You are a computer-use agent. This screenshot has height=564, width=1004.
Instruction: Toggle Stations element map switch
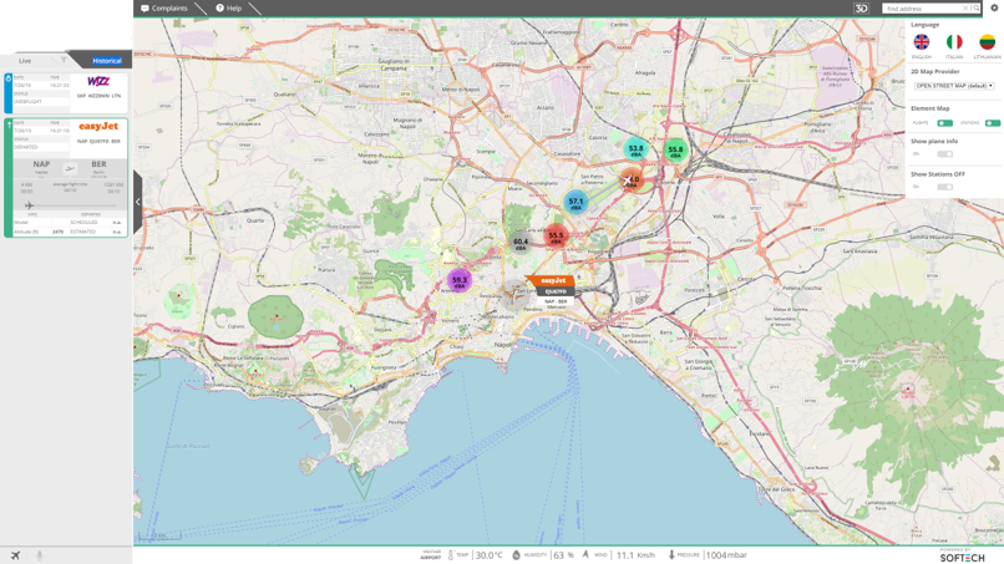(x=992, y=123)
